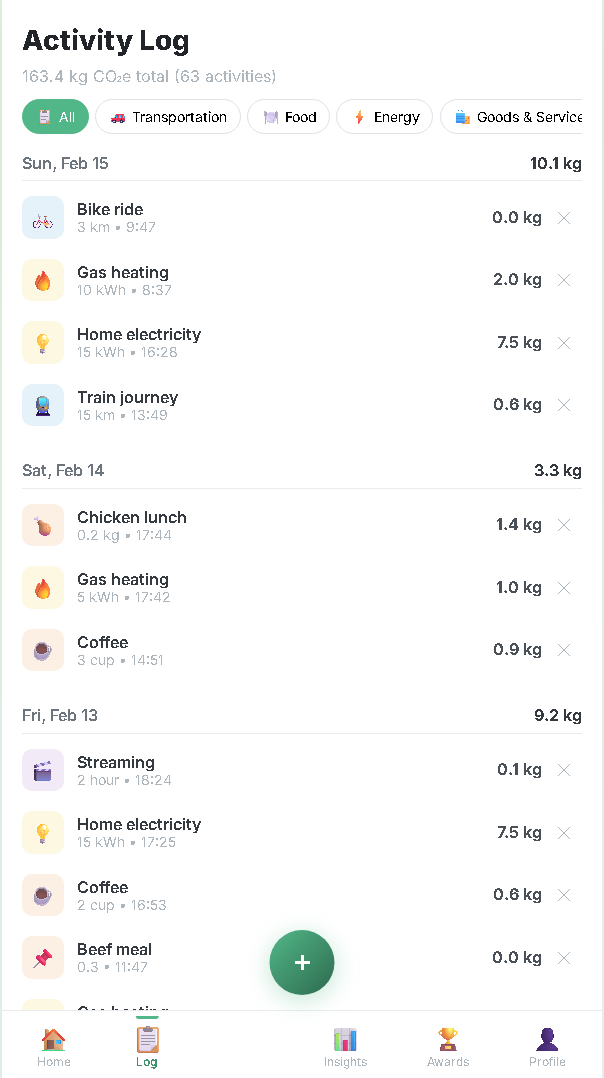Open the Saturday Coffee 3 cup entry
The image size is (604, 1078).
[302, 650]
